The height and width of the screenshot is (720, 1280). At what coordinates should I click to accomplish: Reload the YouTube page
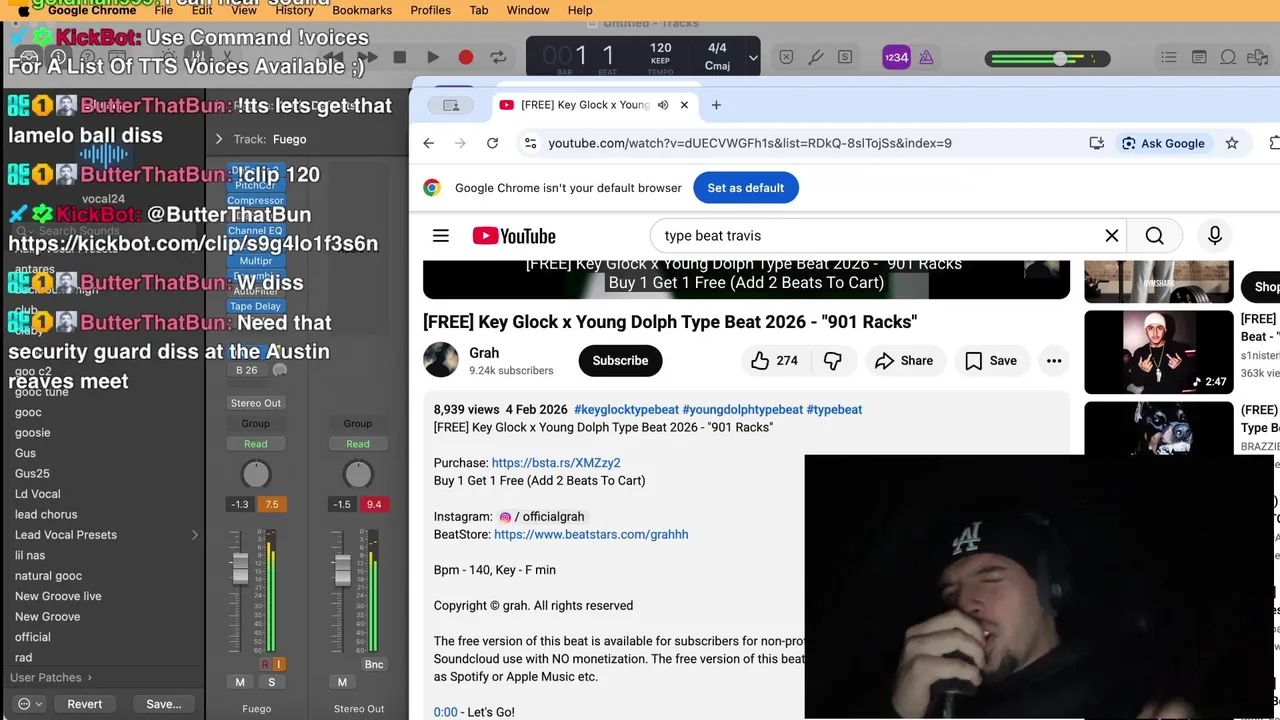[492, 143]
